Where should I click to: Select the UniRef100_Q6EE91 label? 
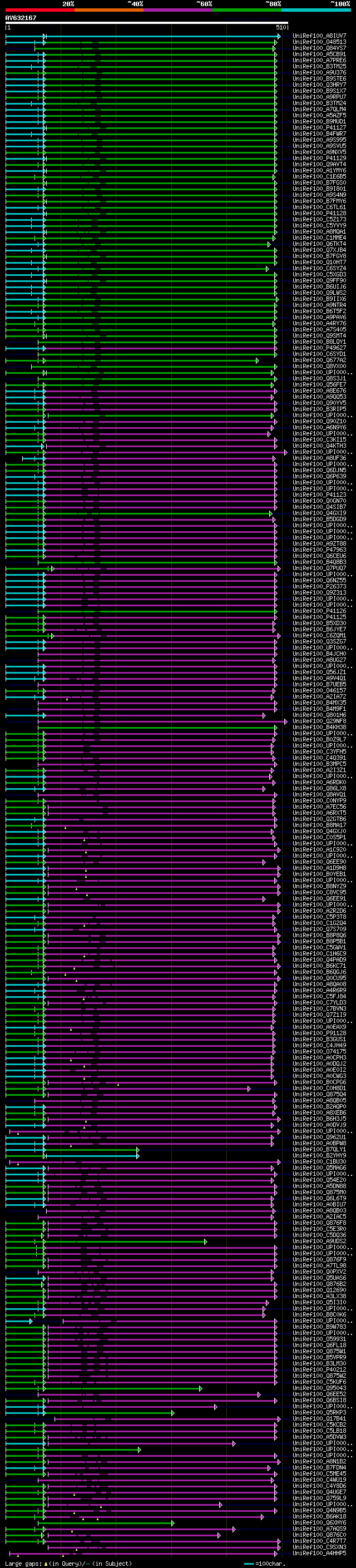tap(319, 898)
